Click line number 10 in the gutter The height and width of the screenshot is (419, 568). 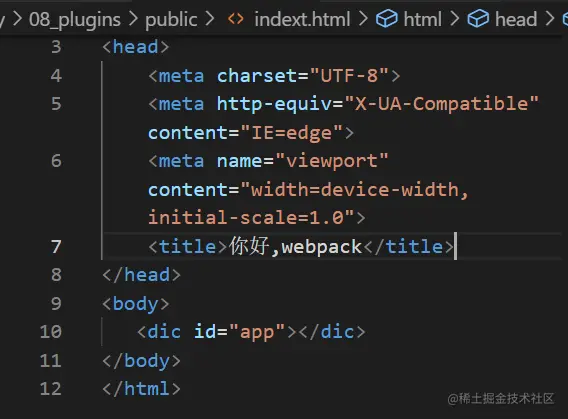(51, 332)
